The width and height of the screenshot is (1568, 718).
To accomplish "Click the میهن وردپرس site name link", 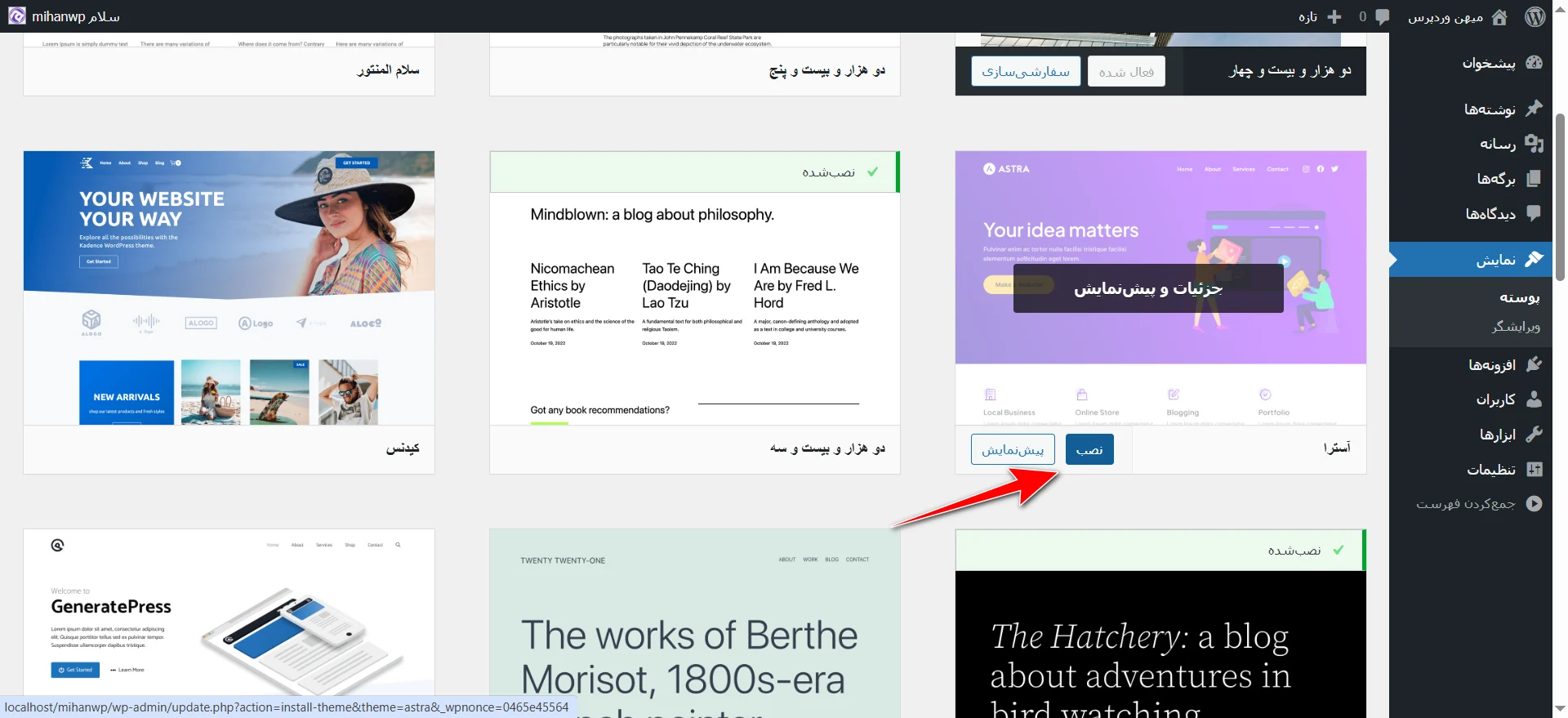I will [1445, 16].
